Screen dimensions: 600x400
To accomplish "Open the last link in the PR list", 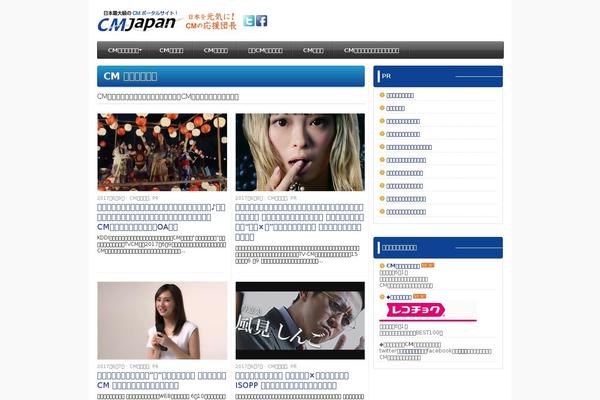I will [406, 212].
